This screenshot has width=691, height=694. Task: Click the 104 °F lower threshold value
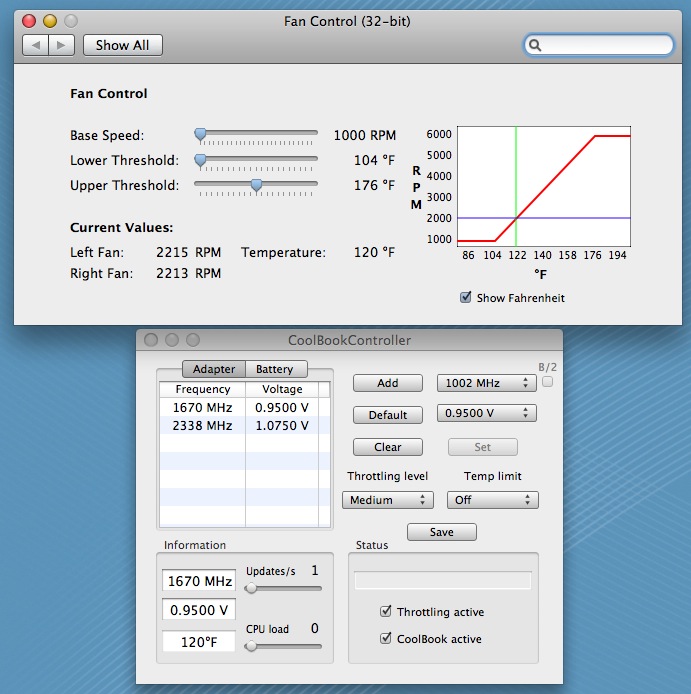[374, 160]
